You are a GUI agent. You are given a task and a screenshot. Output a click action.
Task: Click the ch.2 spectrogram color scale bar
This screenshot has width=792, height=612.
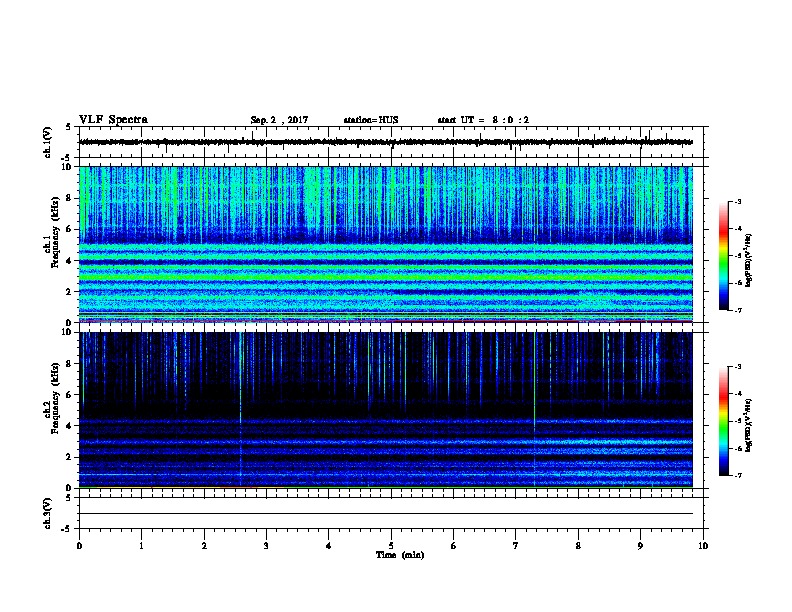tap(723, 421)
